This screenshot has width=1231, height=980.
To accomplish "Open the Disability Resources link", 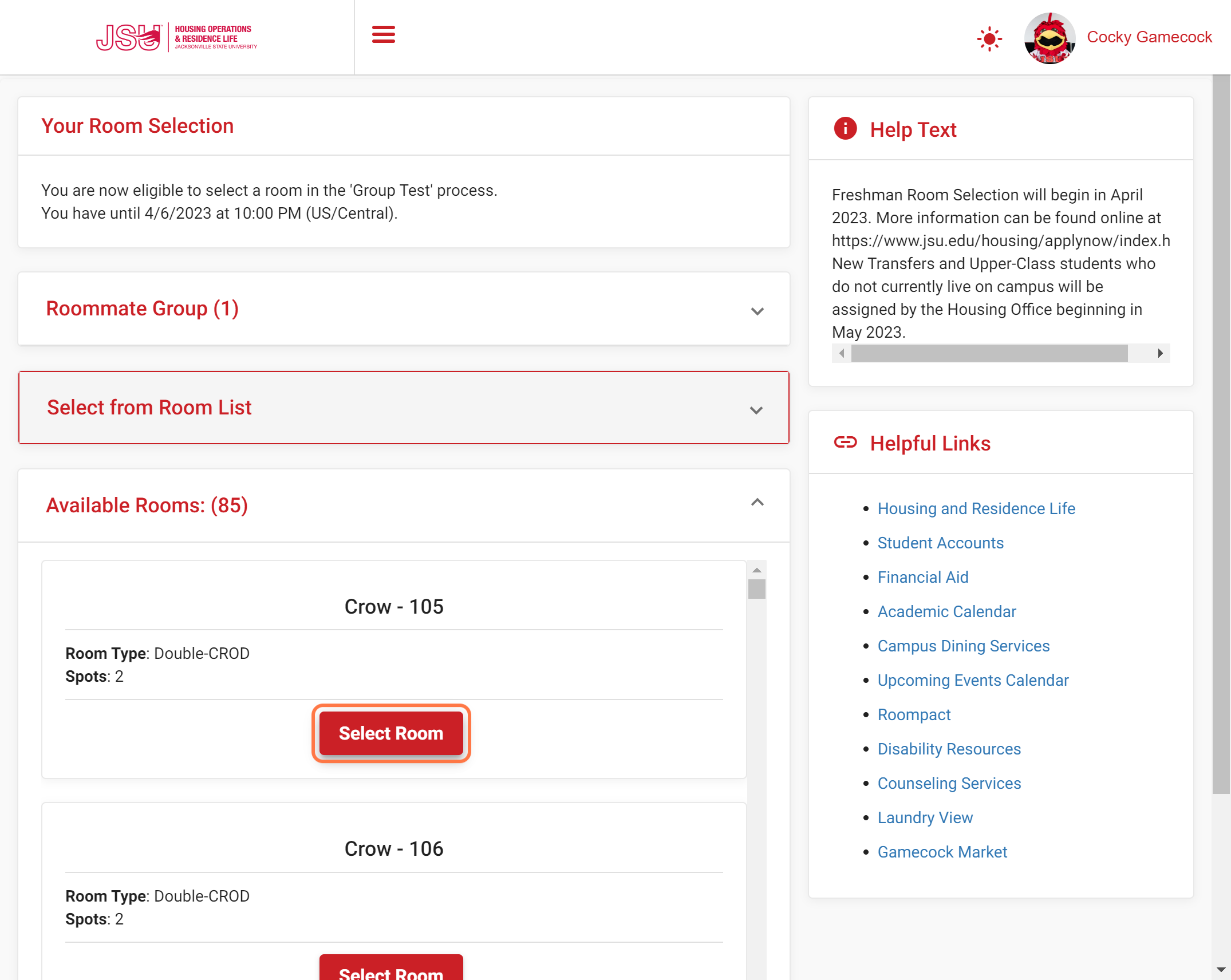I will [x=949, y=749].
